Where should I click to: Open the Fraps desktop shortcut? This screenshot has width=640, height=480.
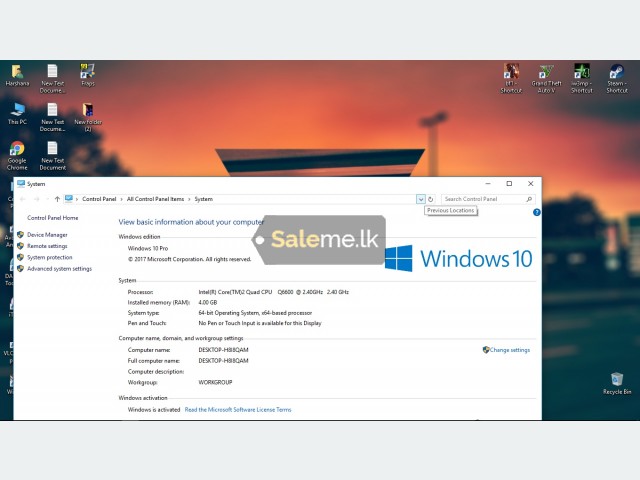point(88,75)
